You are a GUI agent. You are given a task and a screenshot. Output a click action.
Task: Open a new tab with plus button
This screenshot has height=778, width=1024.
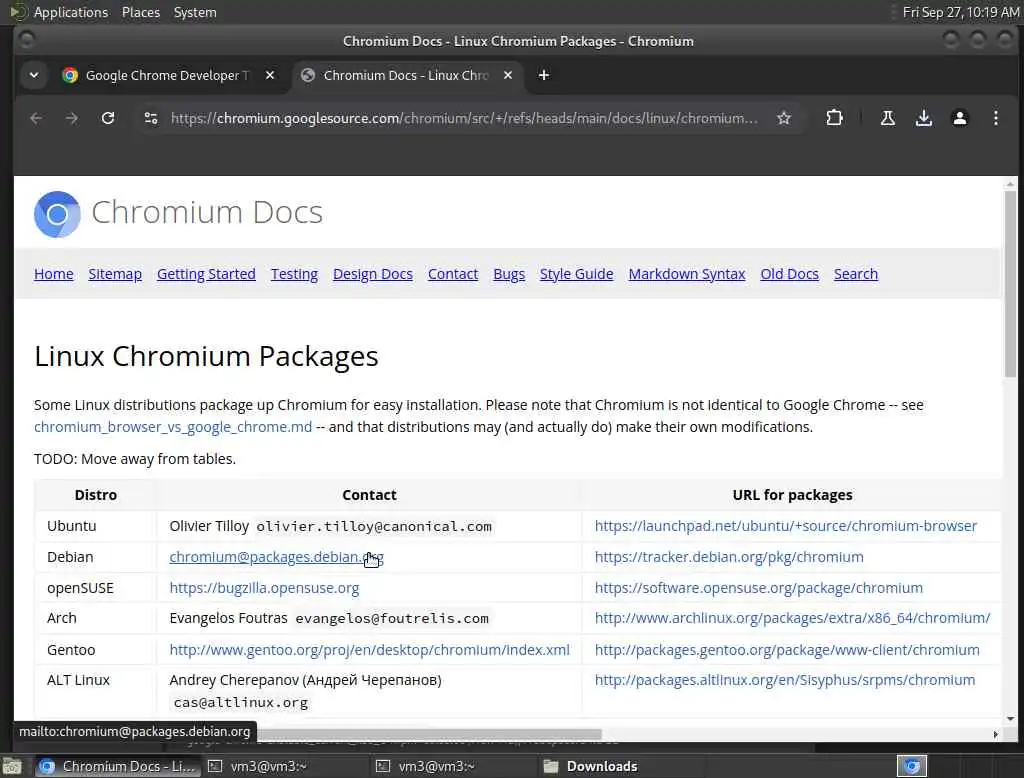[543, 75]
